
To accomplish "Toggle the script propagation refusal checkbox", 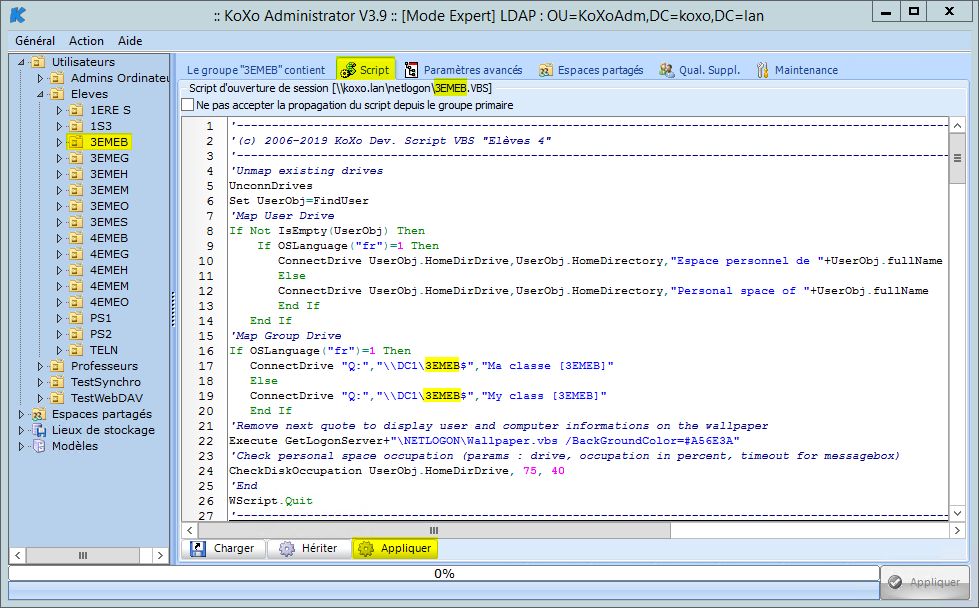I will point(187,105).
